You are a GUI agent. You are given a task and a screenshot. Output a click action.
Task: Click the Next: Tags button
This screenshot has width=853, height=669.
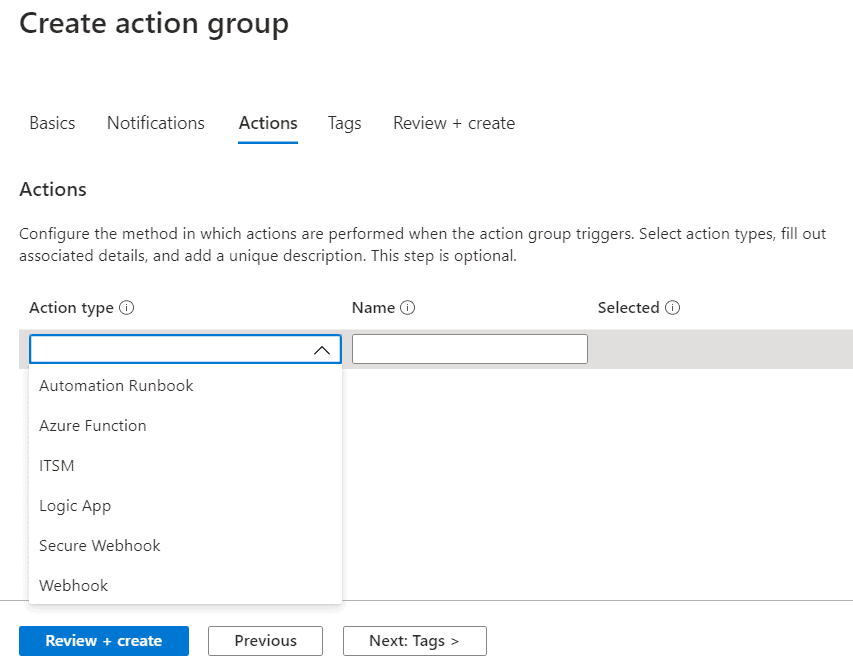pyautogui.click(x=415, y=641)
